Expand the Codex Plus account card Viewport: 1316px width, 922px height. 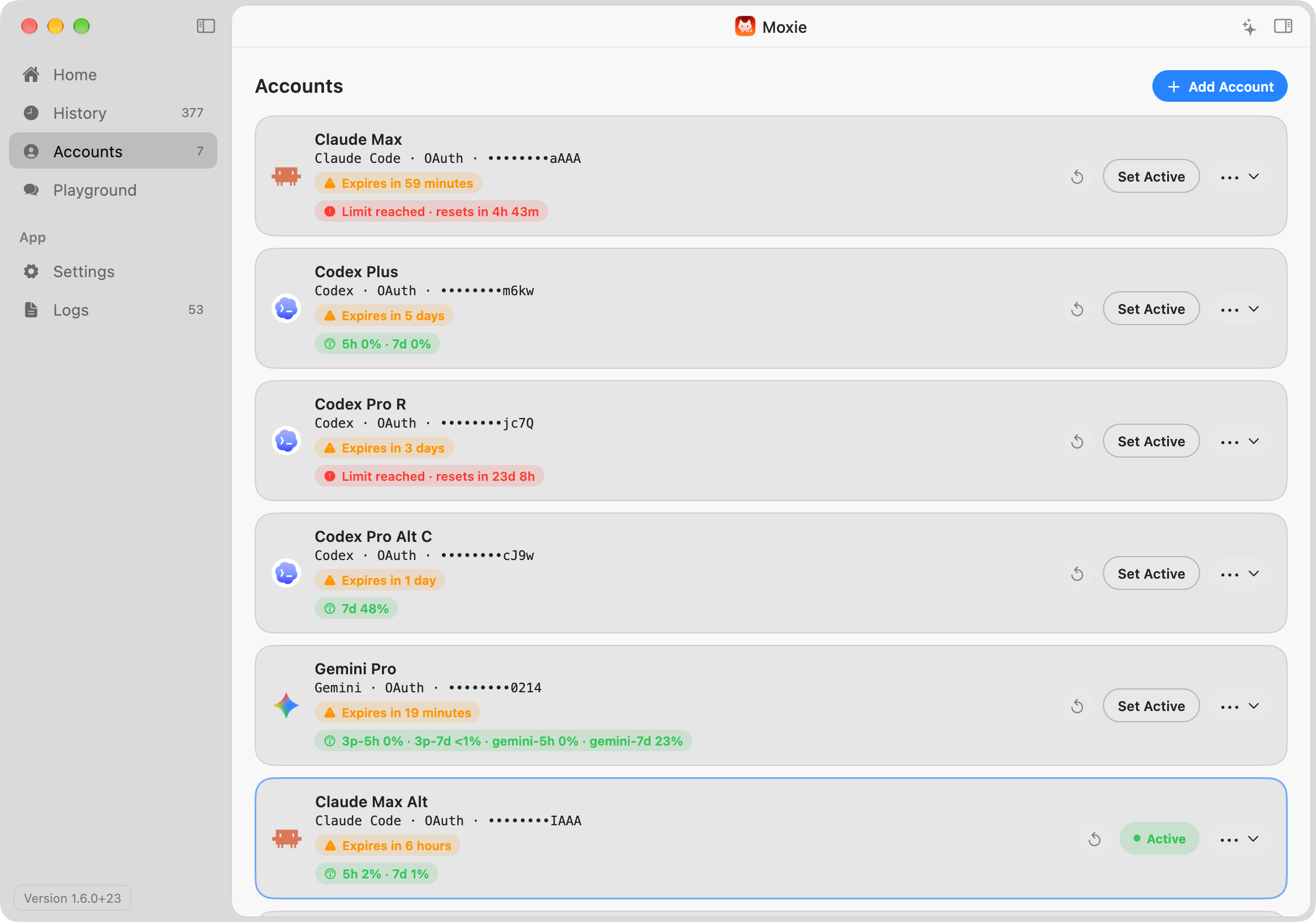click(x=1254, y=309)
